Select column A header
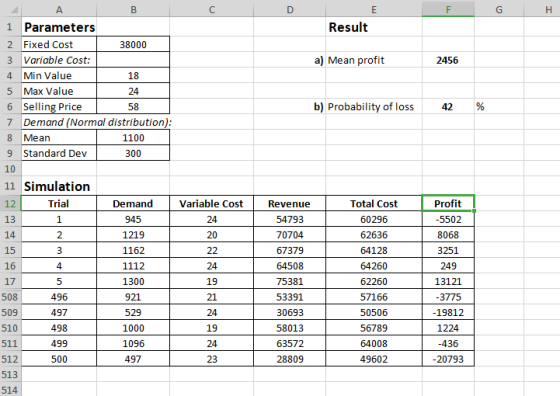560x396 pixels. [x=59, y=9]
